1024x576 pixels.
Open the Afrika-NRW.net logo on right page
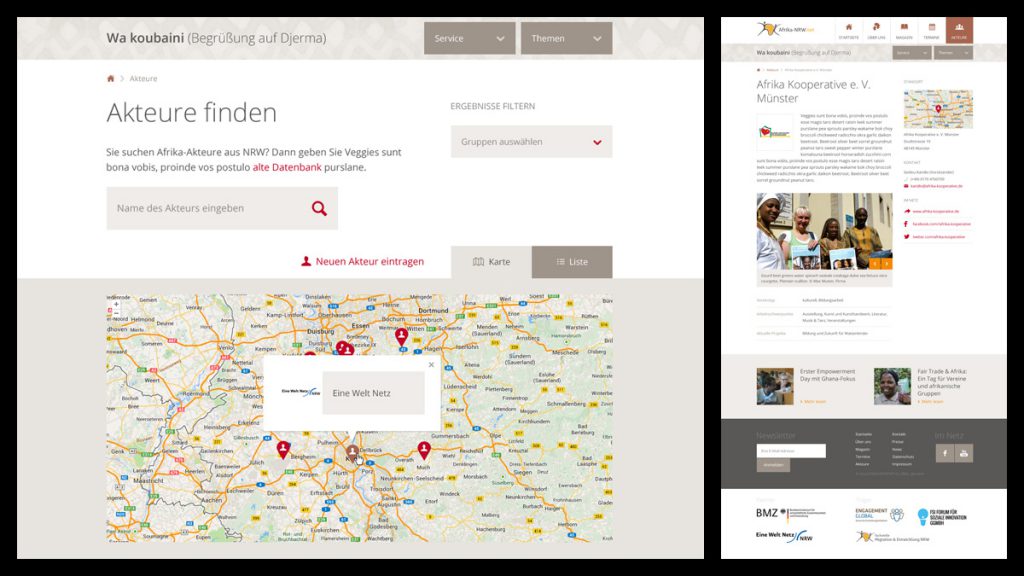(x=786, y=29)
